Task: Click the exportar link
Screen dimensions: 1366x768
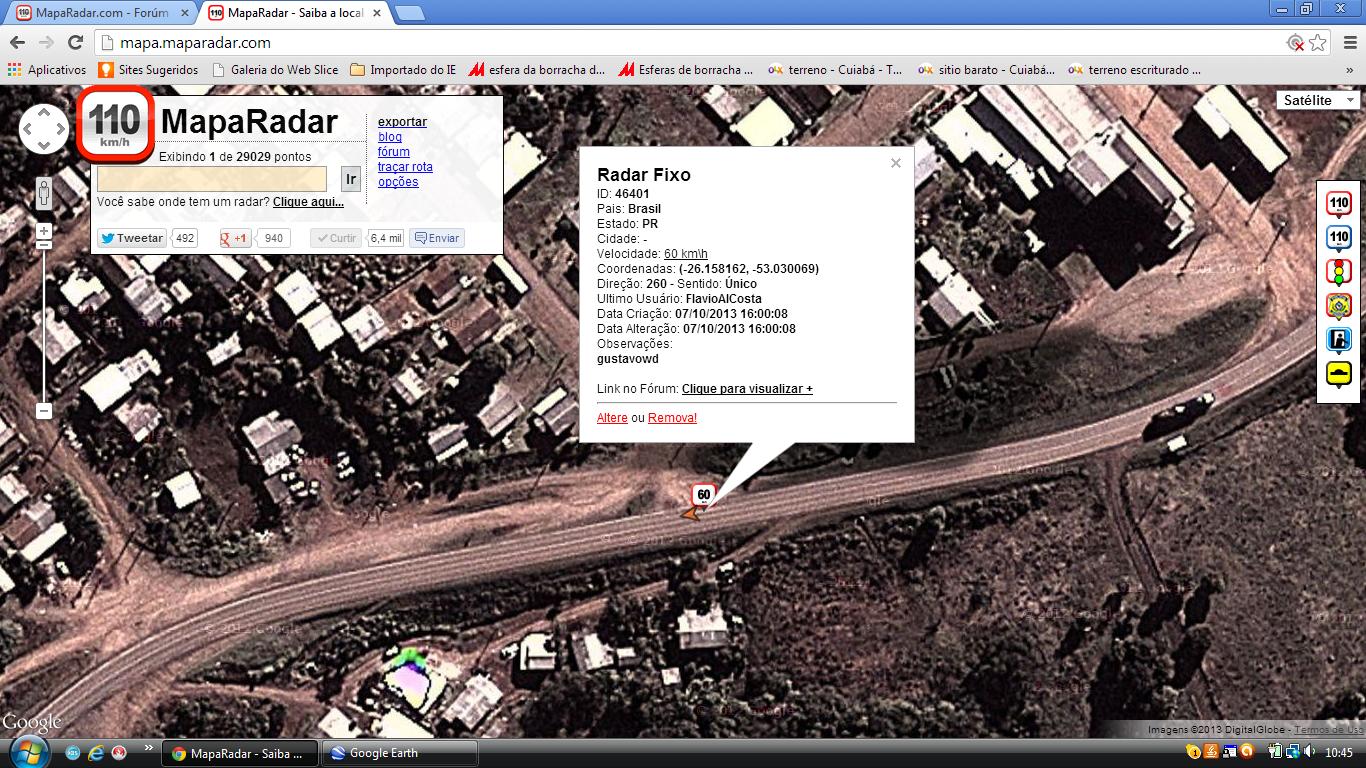Action: point(402,122)
